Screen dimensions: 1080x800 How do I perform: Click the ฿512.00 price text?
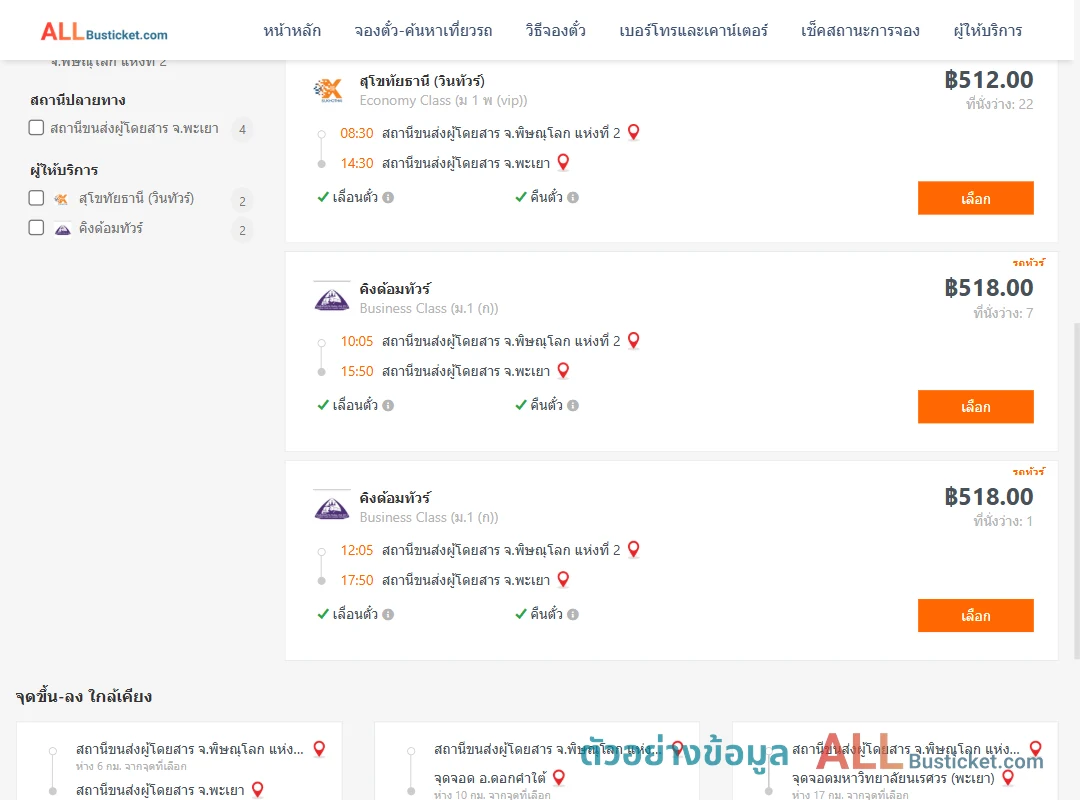pos(988,80)
